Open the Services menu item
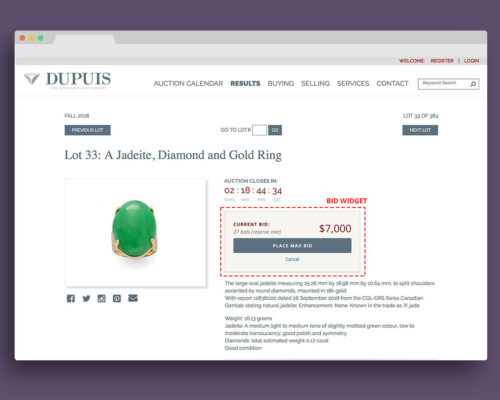Viewport: 500px width, 400px height. pyautogui.click(x=353, y=83)
